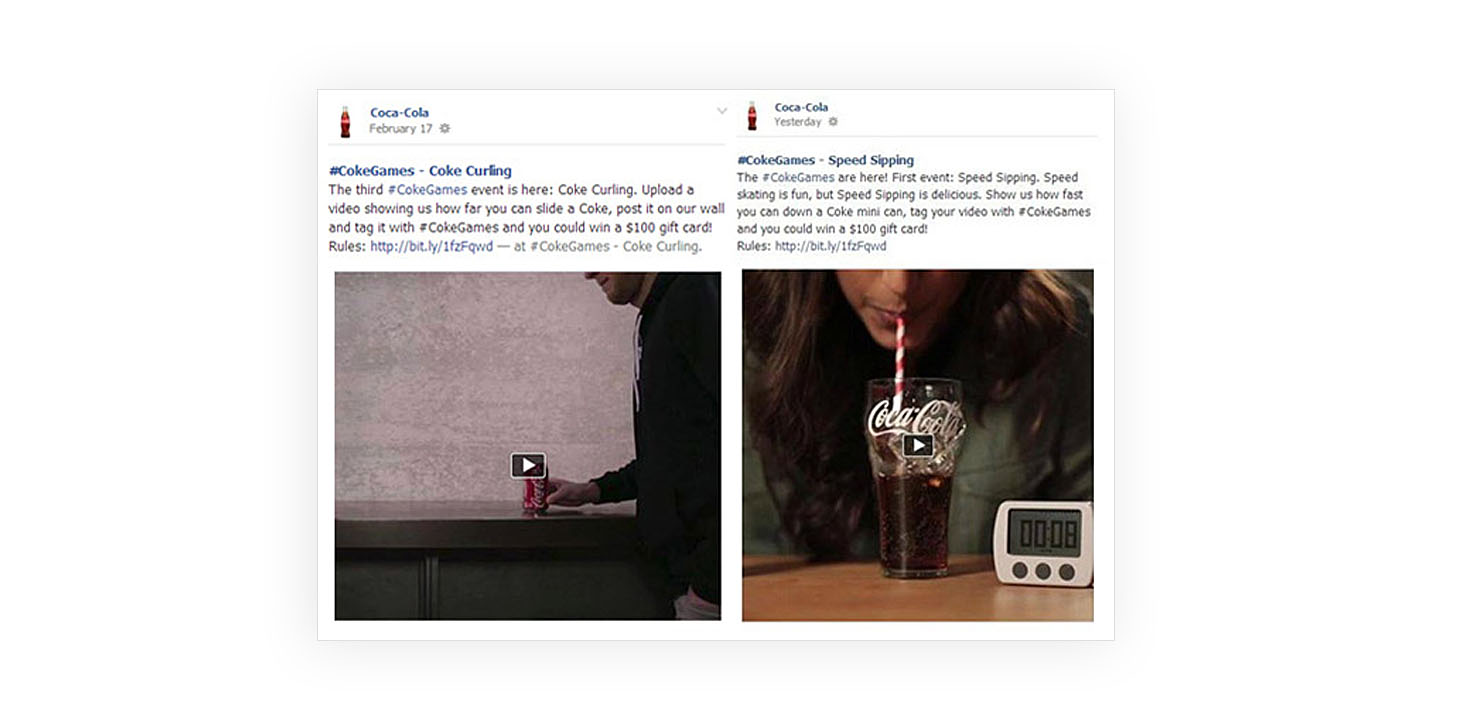1460x717 pixels.
Task: Open the dropdown chevron on the Curling post
Action: click(x=722, y=111)
